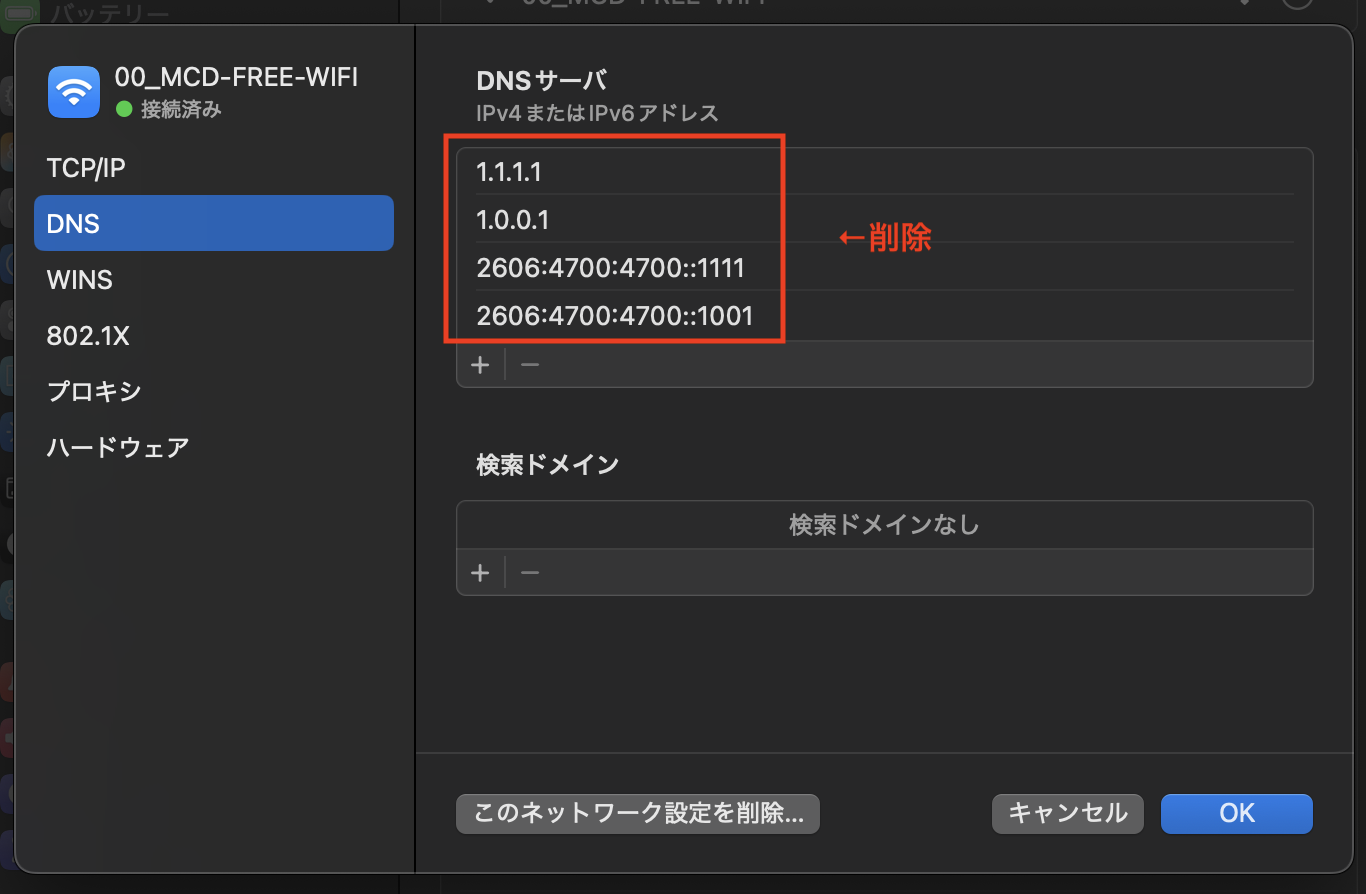
Task: Open バッテリー in the background sidebar
Action: (x=108, y=12)
